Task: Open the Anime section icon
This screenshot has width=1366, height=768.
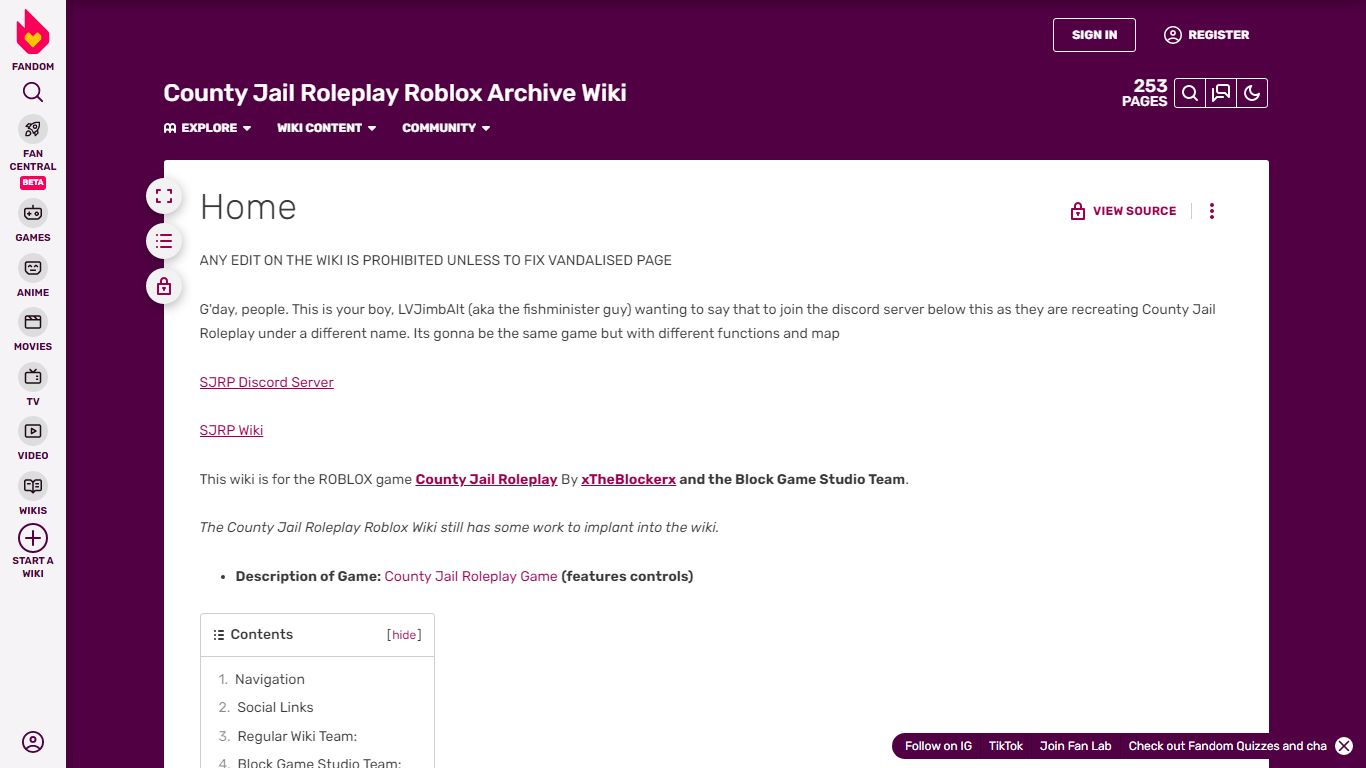Action: pos(33,268)
